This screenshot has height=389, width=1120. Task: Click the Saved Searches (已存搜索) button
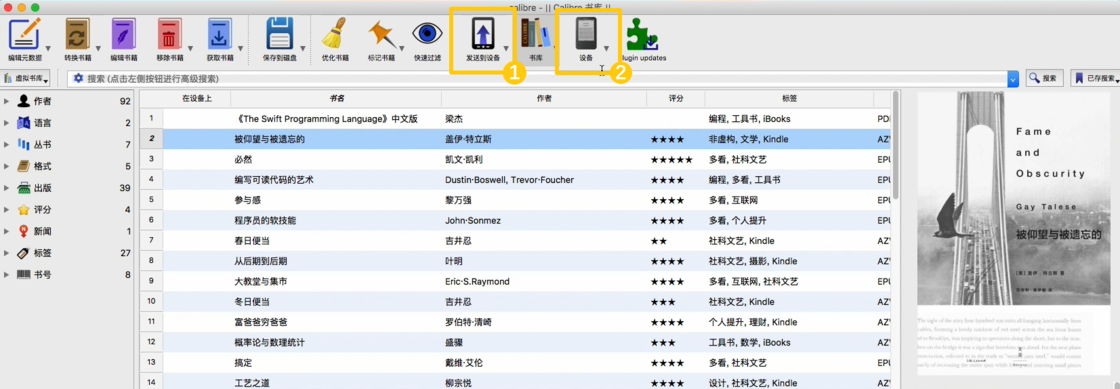click(1094, 78)
